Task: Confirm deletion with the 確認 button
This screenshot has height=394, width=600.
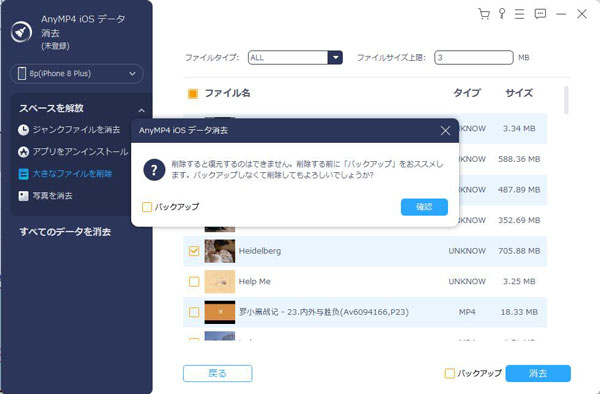Action: (x=424, y=207)
